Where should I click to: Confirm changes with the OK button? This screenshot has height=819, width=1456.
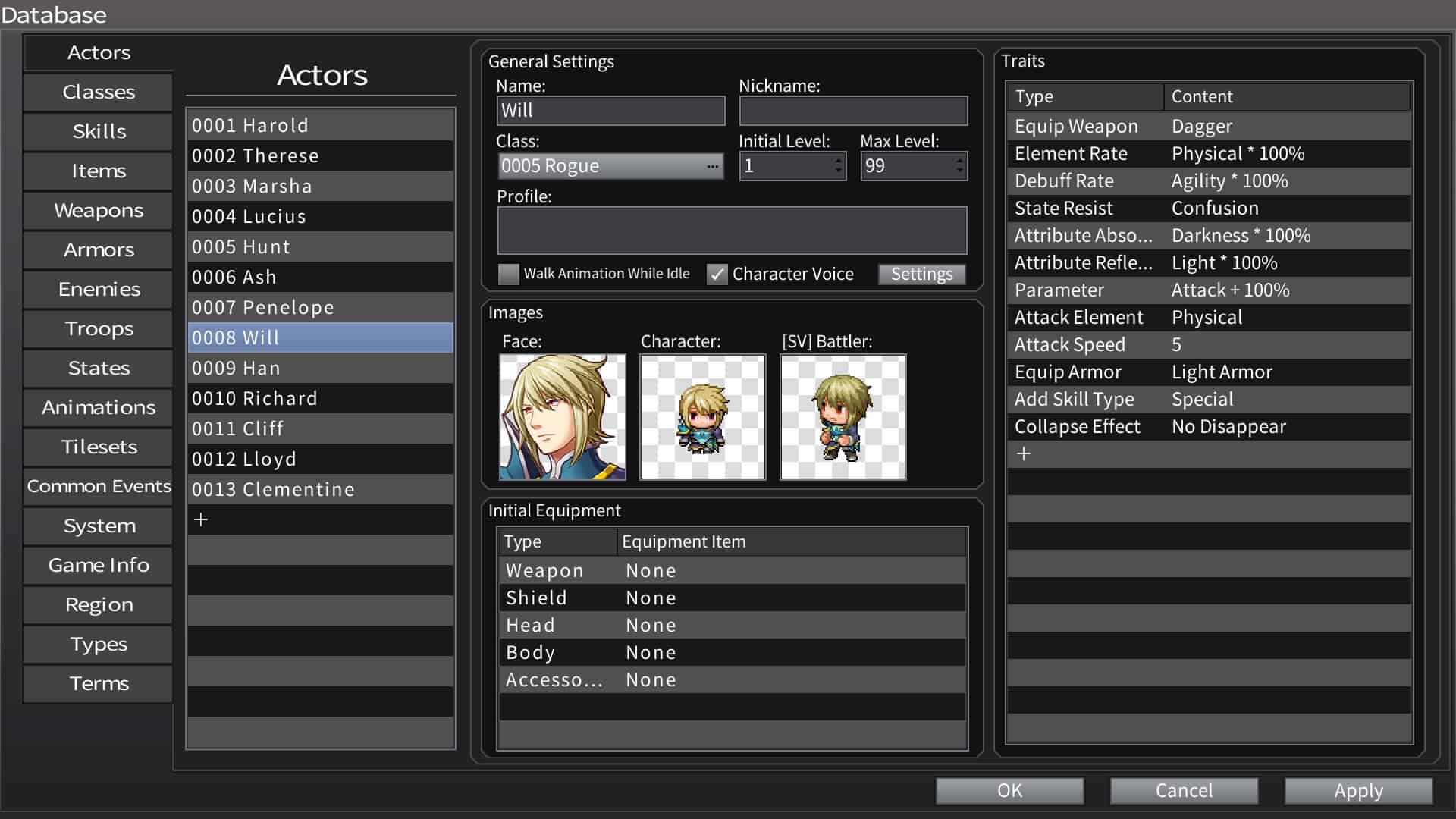(x=1009, y=791)
